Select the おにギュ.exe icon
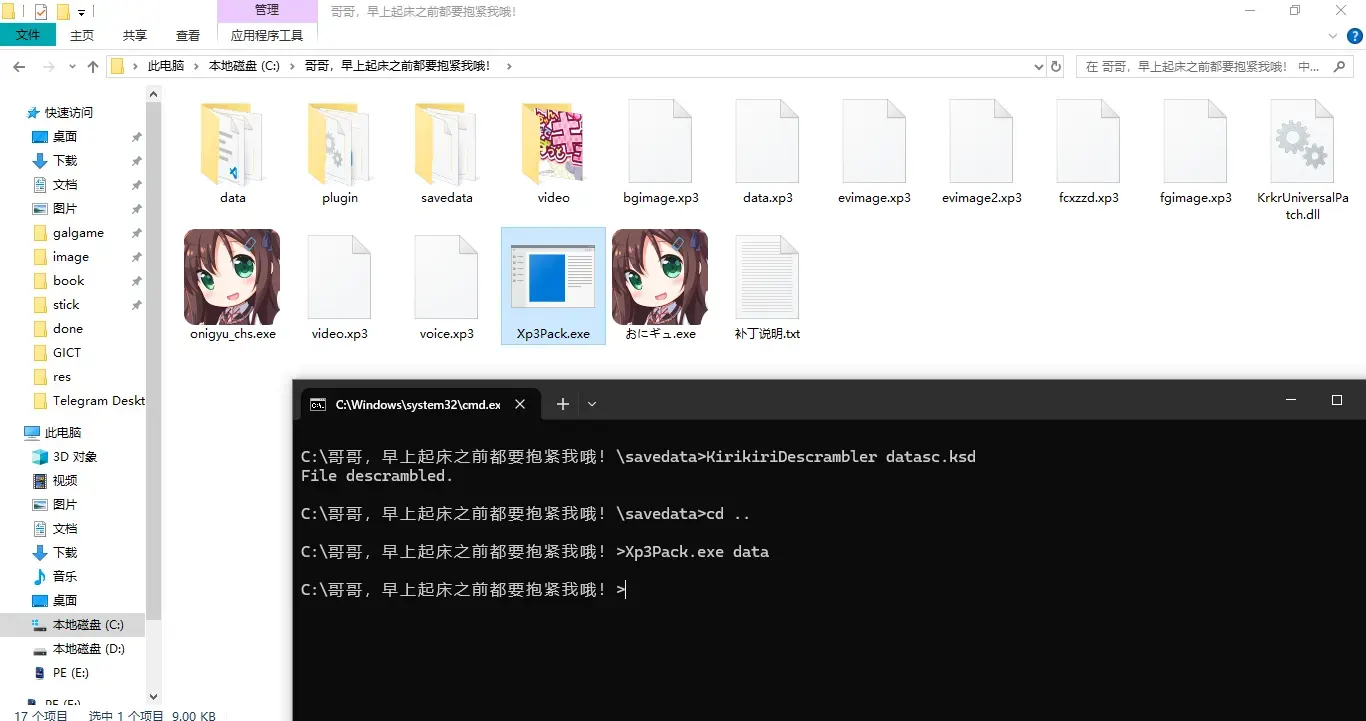The width and height of the screenshot is (1366, 721). (660, 277)
